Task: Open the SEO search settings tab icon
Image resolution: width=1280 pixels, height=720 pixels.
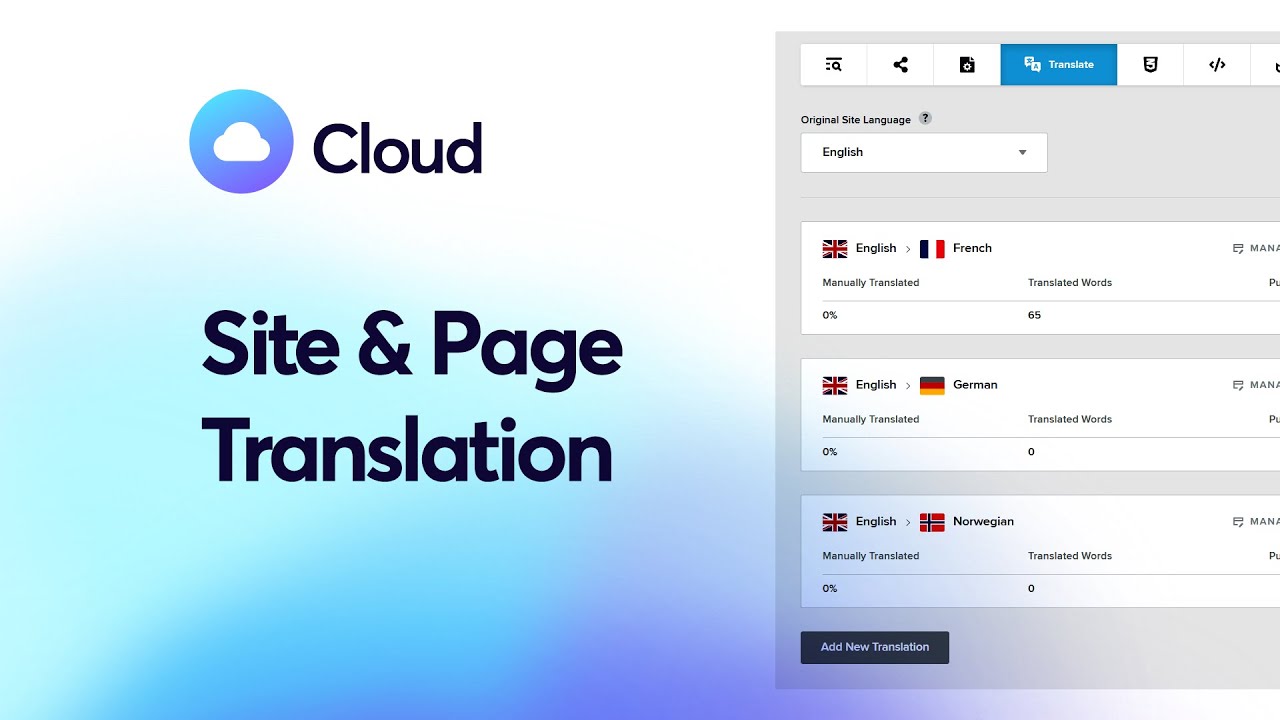Action: (x=833, y=65)
